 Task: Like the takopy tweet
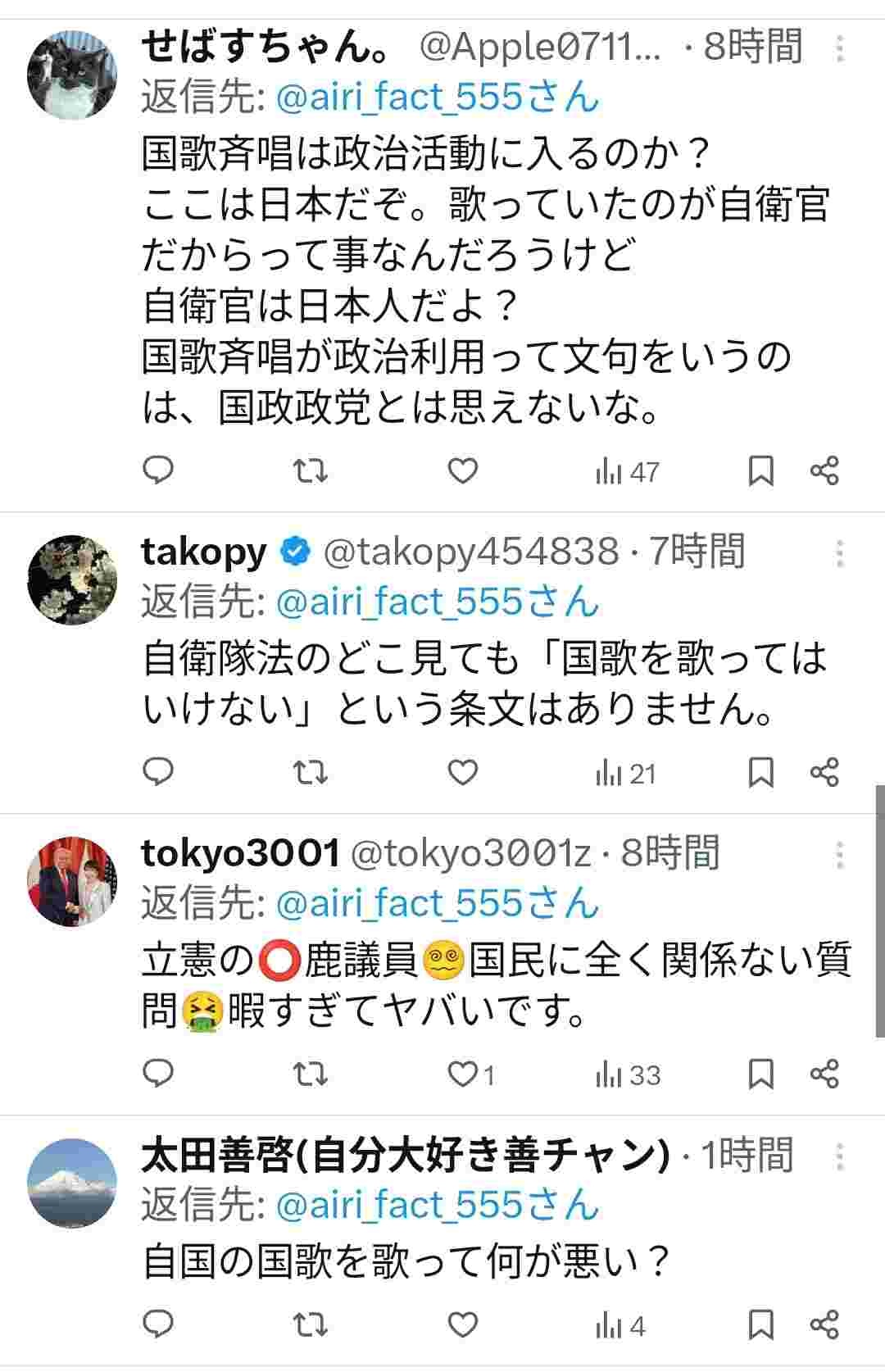pyautogui.click(x=463, y=772)
